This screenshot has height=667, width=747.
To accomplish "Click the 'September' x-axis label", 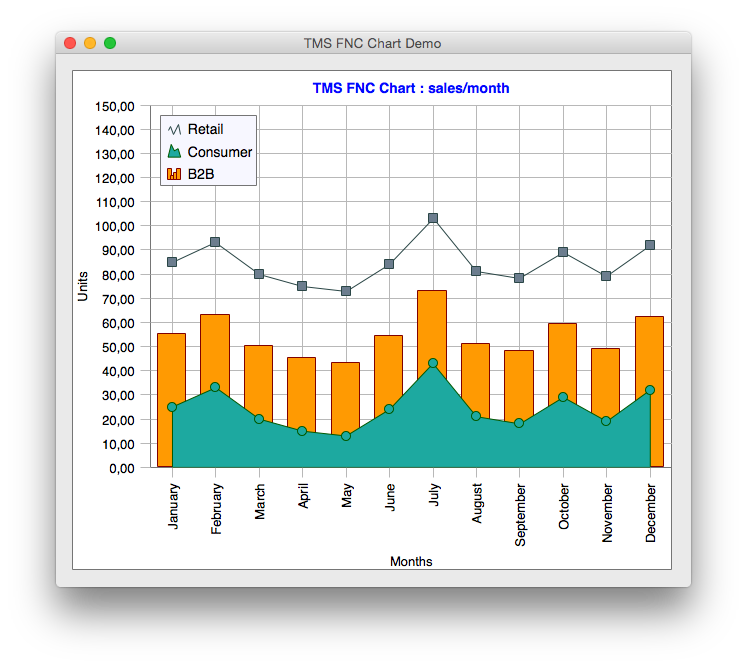I will 521,515.
